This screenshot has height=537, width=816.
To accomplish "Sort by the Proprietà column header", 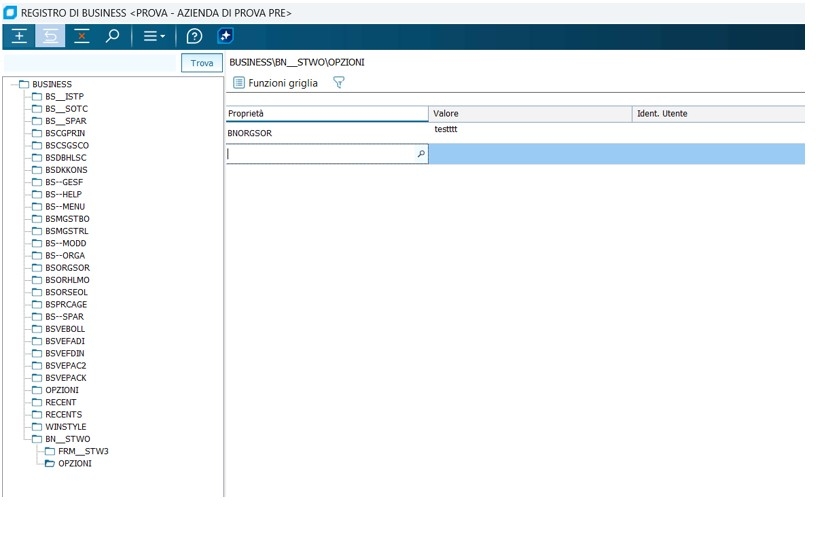I will point(327,114).
